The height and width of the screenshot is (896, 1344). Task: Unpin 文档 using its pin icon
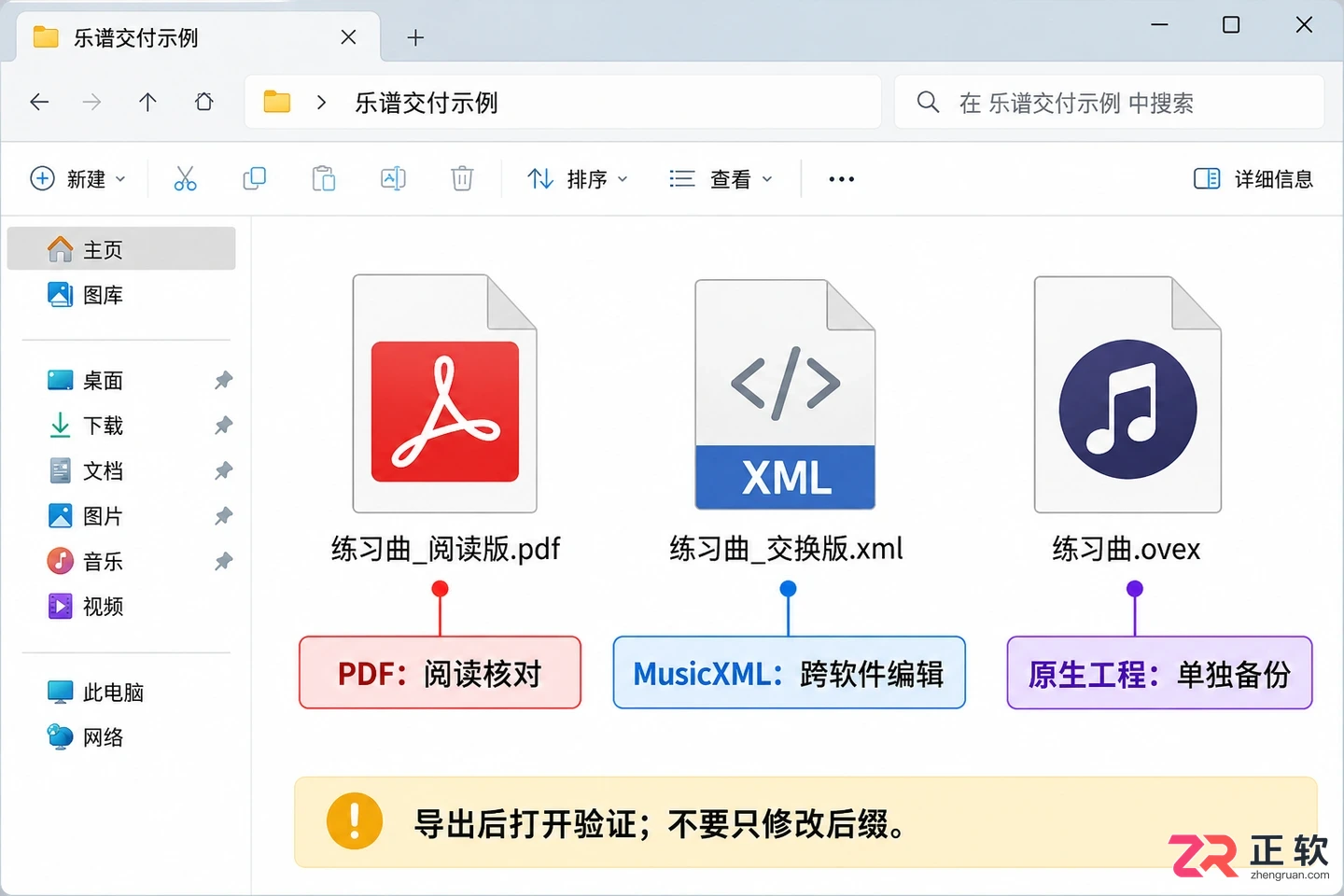(223, 470)
